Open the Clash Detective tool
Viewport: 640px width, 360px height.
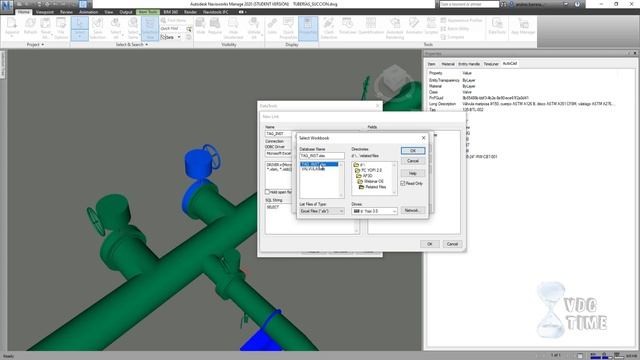coord(329,28)
